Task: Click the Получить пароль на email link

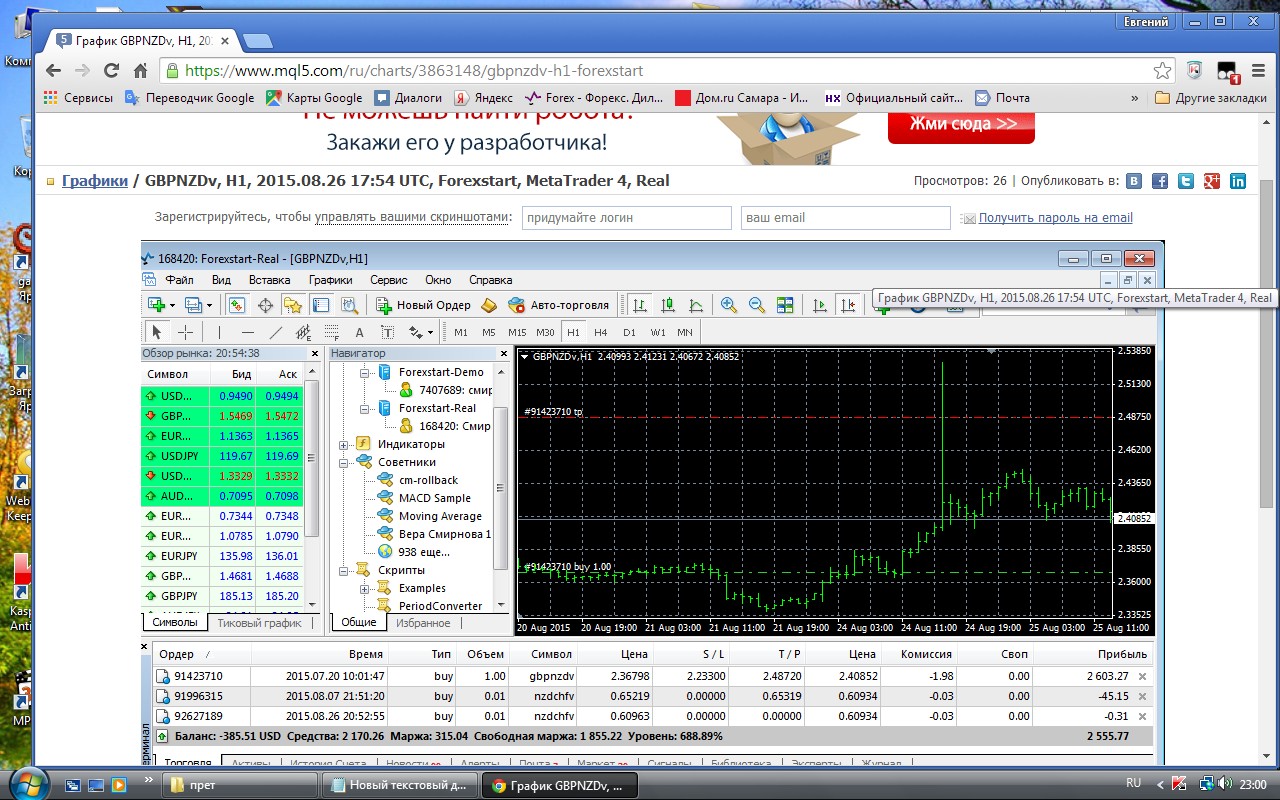Action: click(1055, 218)
